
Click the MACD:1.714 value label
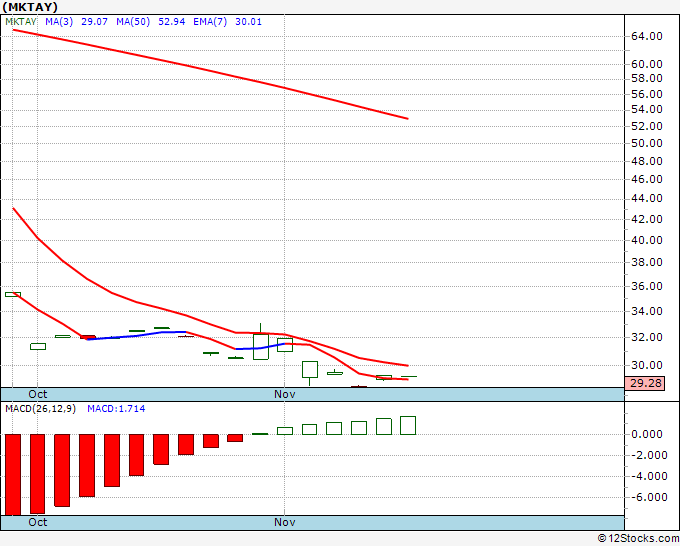tap(116, 409)
